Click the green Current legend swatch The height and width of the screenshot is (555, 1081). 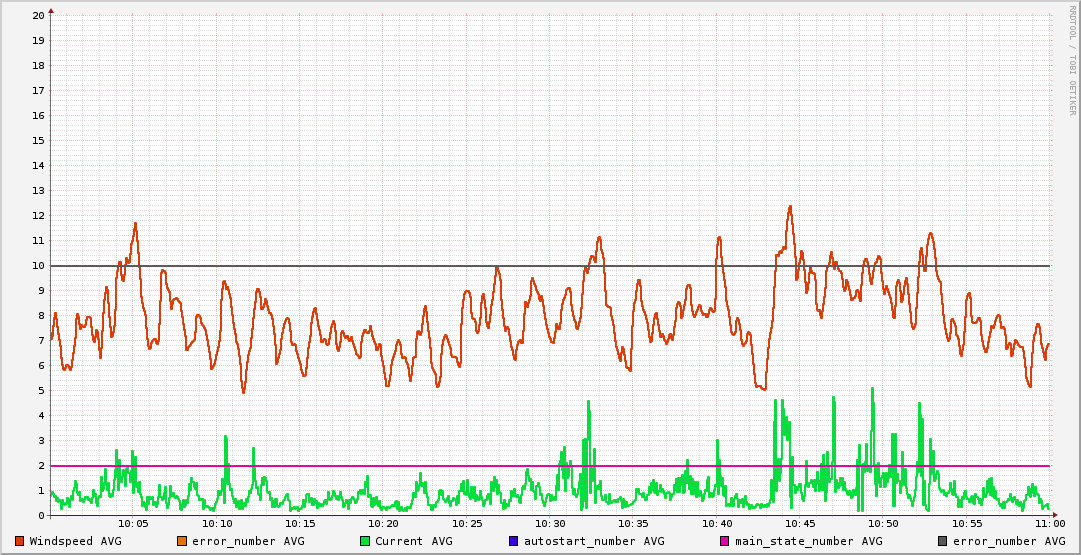click(365, 541)
